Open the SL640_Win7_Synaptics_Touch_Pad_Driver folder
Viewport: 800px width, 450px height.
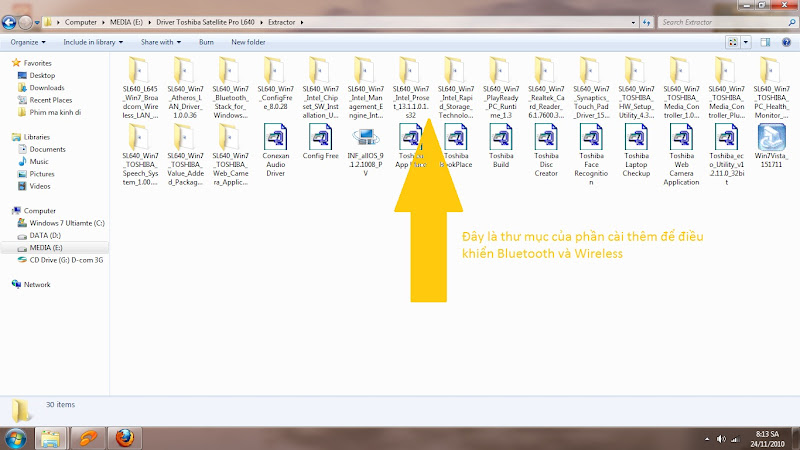pyautogui.click(x=591, y=88)
